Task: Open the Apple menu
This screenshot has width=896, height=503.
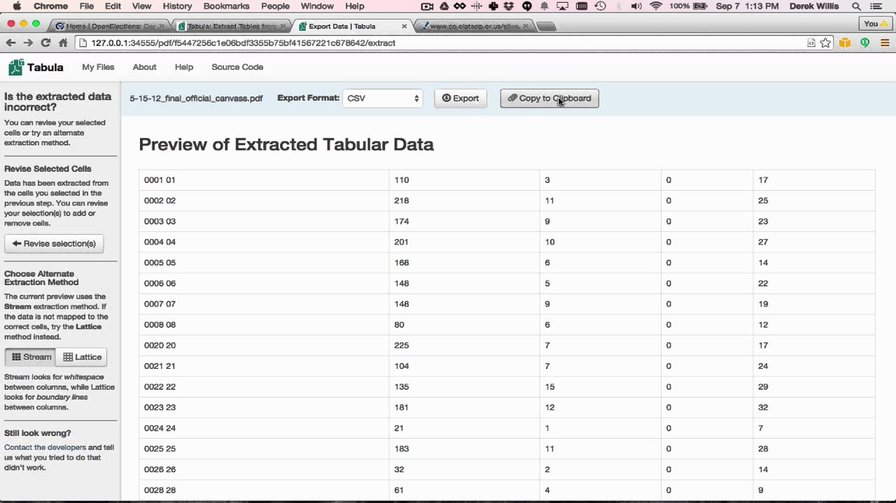Action: (x=17, y=6)
